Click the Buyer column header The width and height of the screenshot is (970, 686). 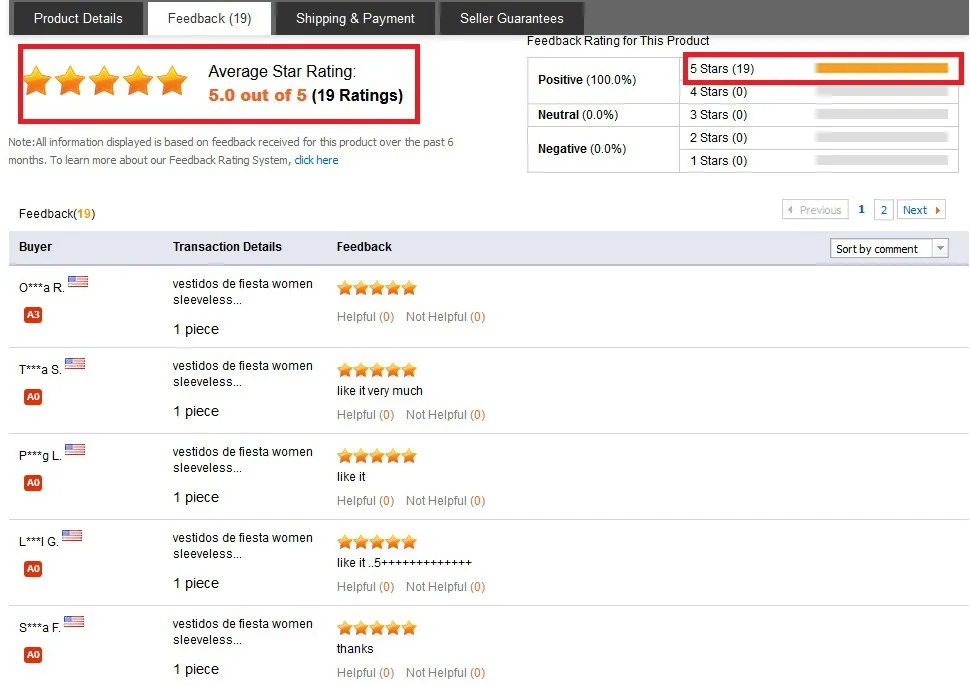coord(35,246)
